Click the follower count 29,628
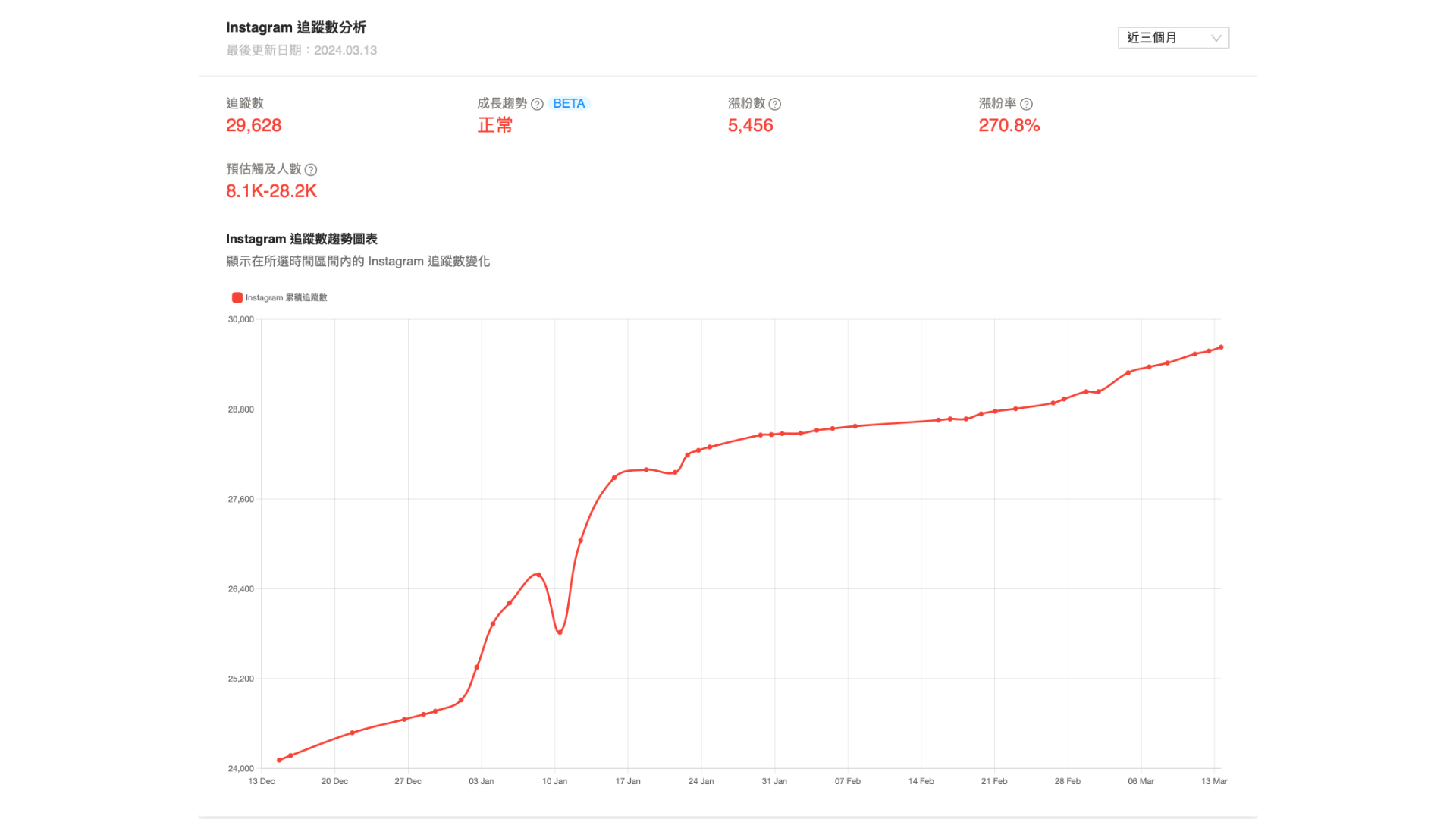 tap(253, 125)
